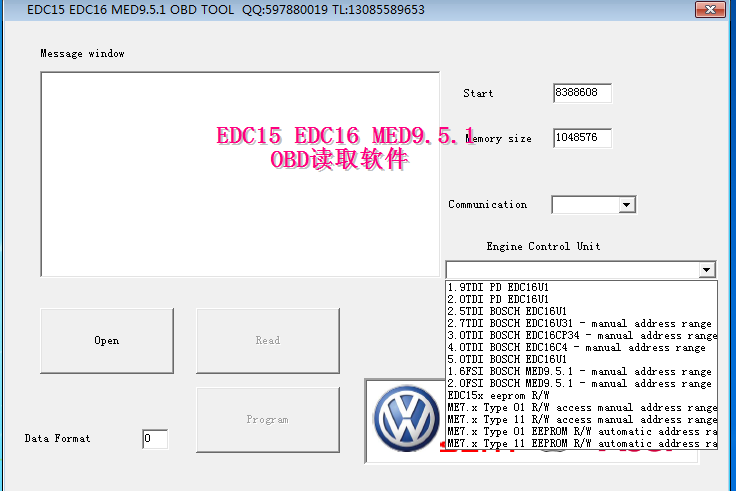This screenshot has width=736, height=491.
Task: Click the Message window label
Action: pyautogui.click(x=83, y=54)
